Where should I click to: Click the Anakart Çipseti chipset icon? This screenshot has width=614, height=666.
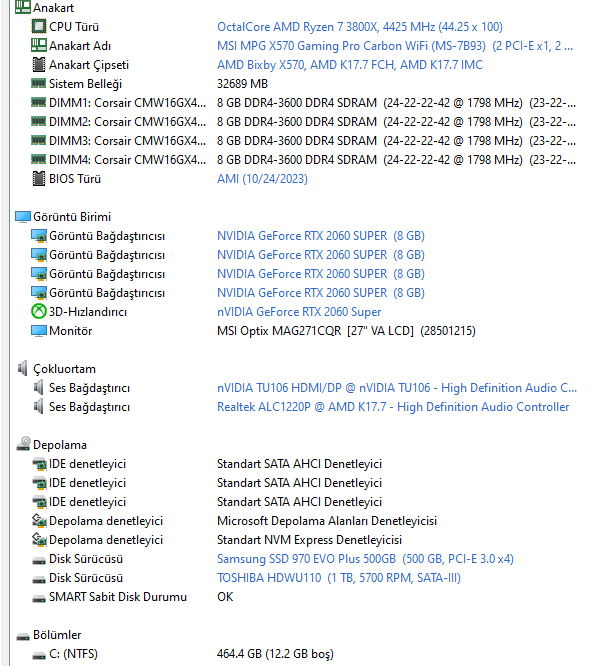point(39,65)
